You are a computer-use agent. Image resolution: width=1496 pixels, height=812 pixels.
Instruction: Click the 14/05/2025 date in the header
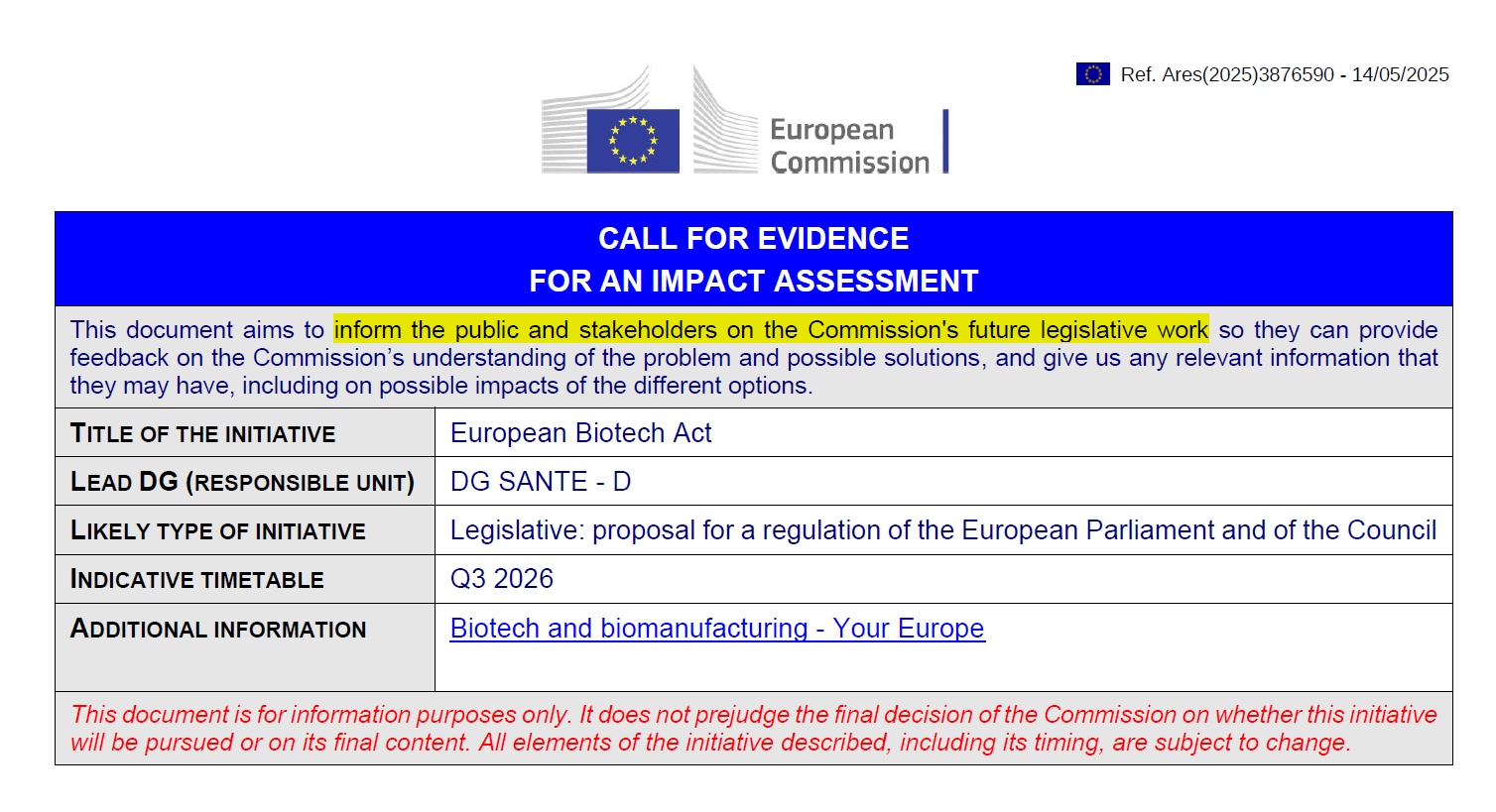1400,75
